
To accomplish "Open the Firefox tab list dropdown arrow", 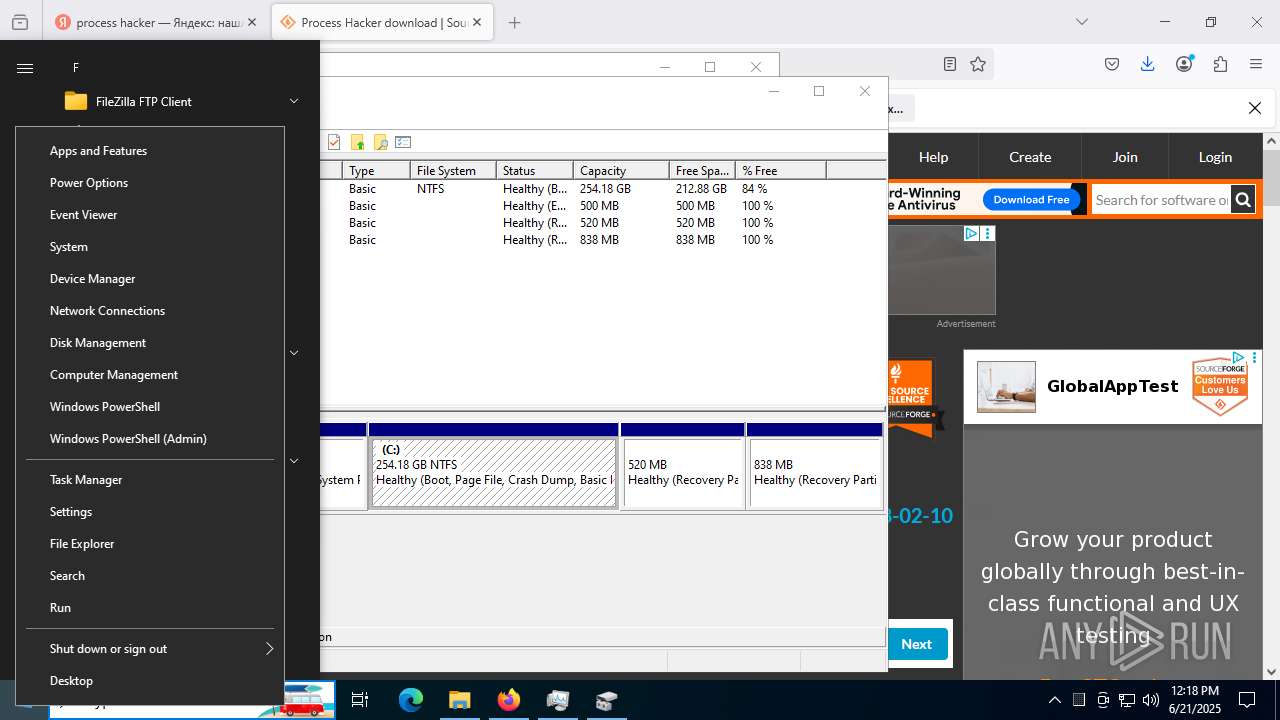I will (1082, 22).
